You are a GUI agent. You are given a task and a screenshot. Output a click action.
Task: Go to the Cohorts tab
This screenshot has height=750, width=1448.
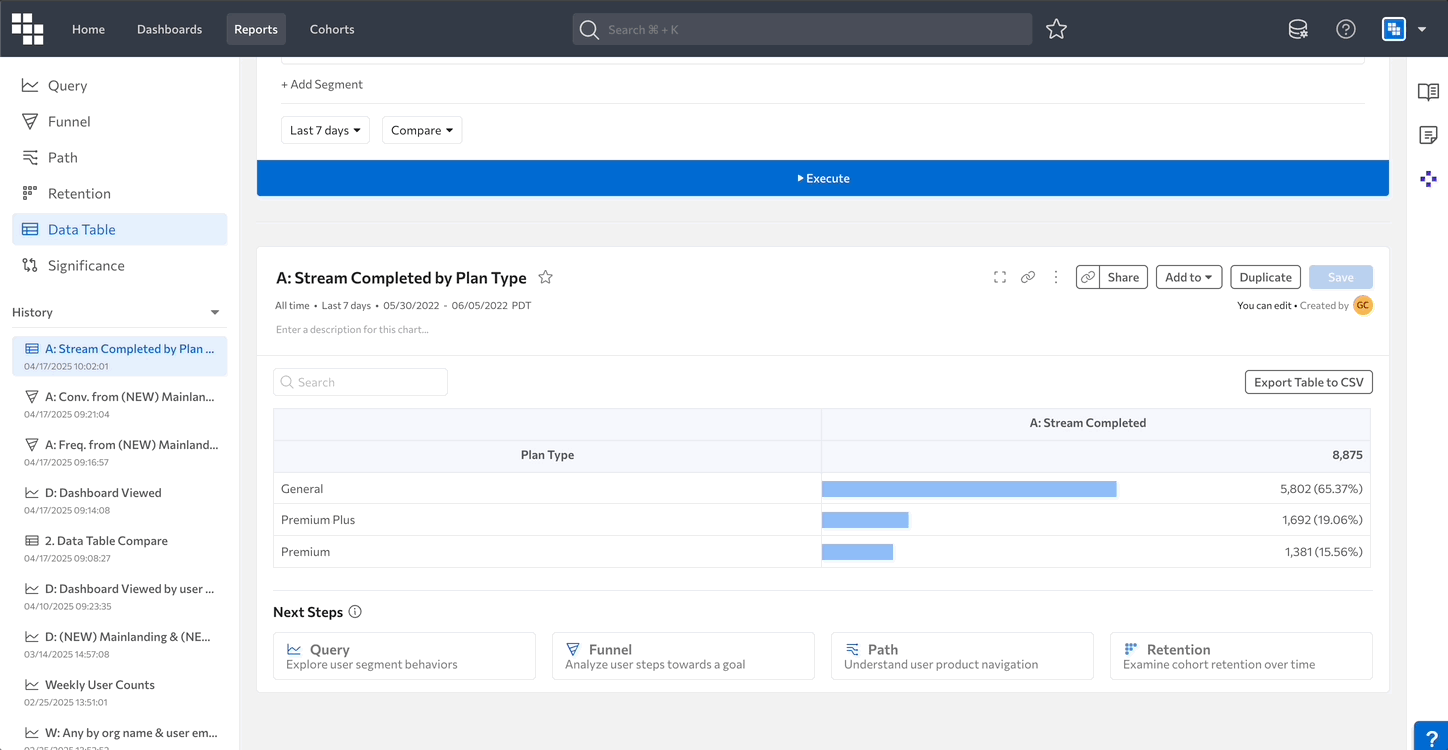(332, 29)
